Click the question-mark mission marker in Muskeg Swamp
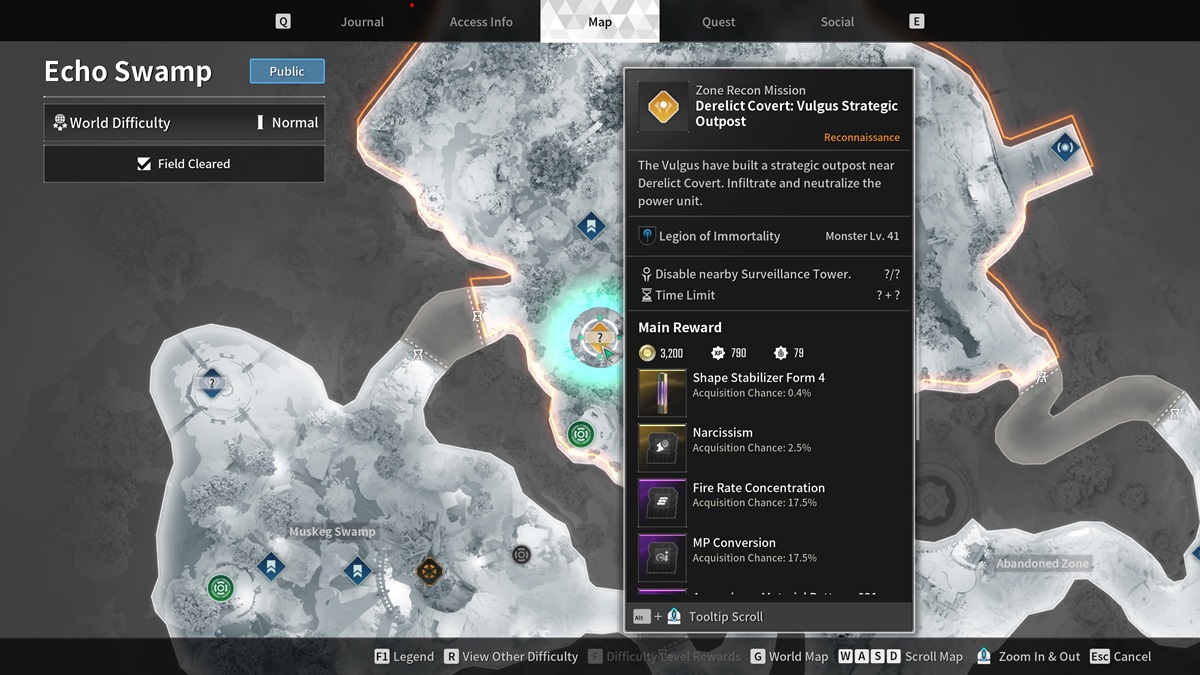The image size is (1200, 675). click(212, 383)
